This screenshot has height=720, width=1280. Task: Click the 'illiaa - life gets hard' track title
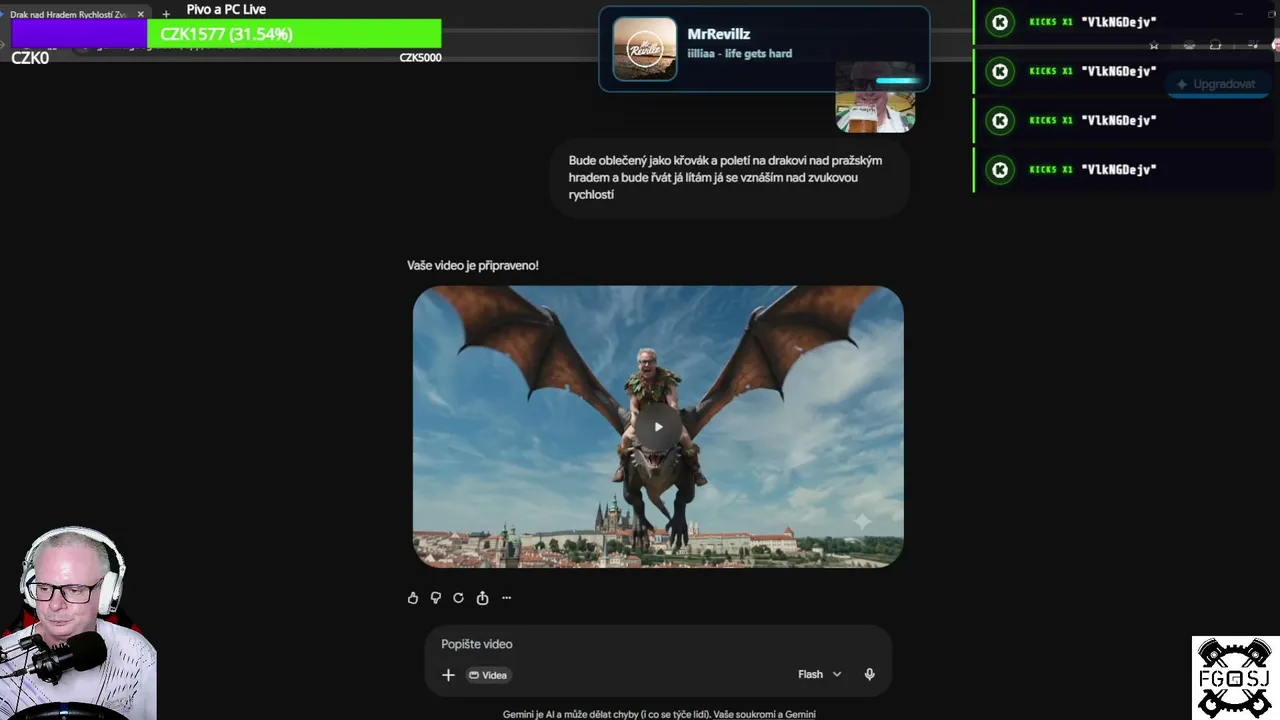tap(739, 53)
